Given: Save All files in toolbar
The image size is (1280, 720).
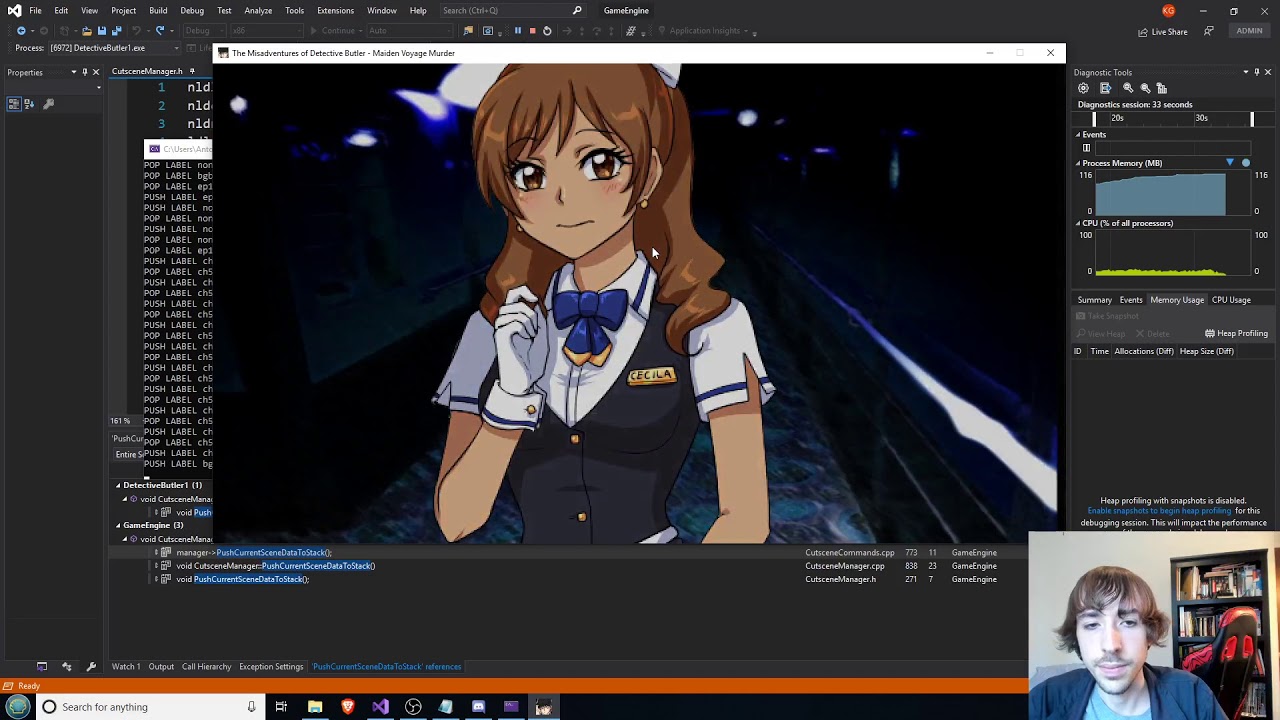Looking at the screenshot, I should (x=115, y=31).
